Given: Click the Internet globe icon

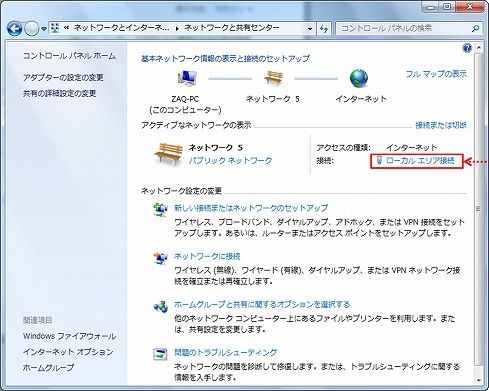Looking at the screenshot, I should pyautogui.click(x=359, y=78).
